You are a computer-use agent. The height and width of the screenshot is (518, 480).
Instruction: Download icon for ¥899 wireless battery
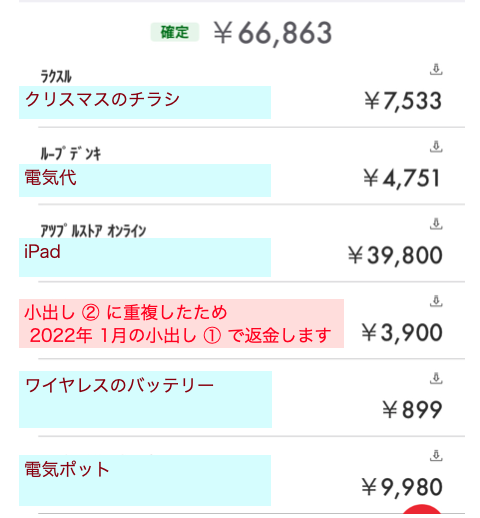pos(436,378)
